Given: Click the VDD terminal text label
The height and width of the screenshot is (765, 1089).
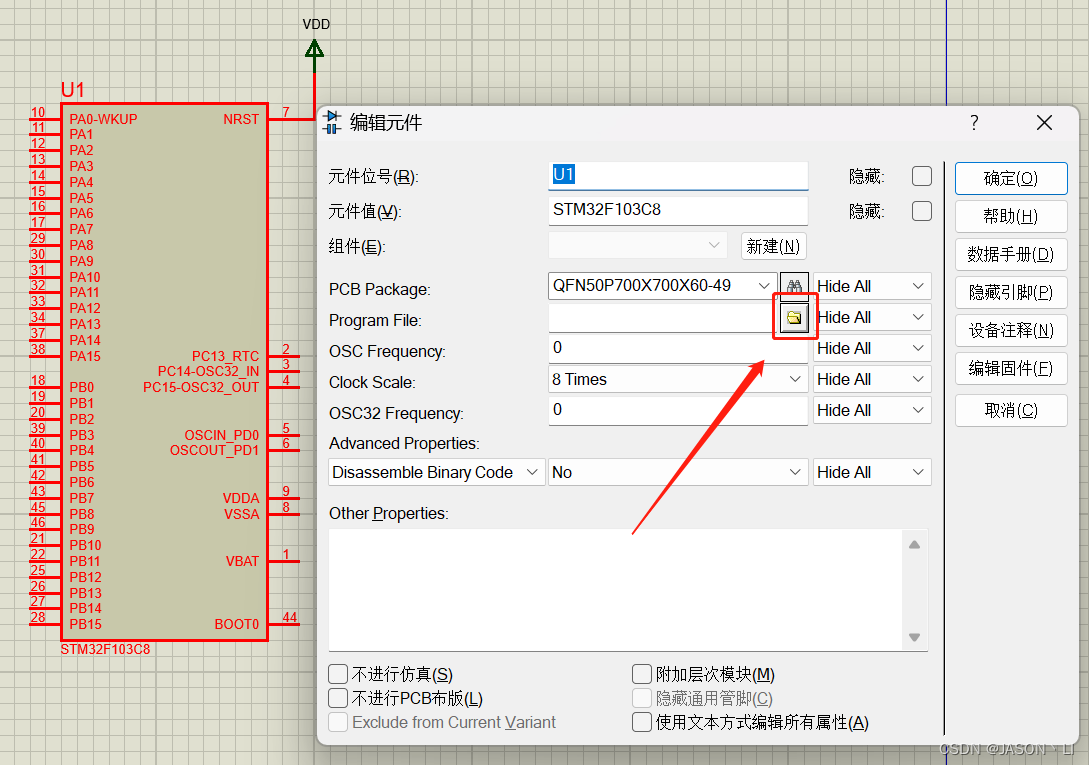Looking at the screenshot, I should (x=316, y=24).
